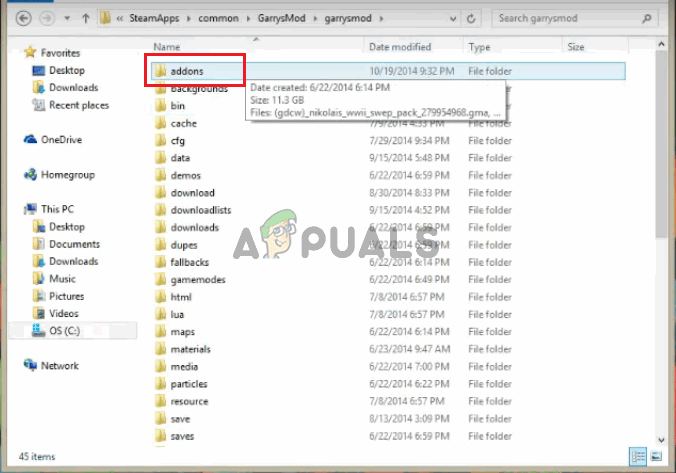Click the Search garrysmod field
Image resolution: width=676 pixels, height=473 pixels.
[575, 19]
